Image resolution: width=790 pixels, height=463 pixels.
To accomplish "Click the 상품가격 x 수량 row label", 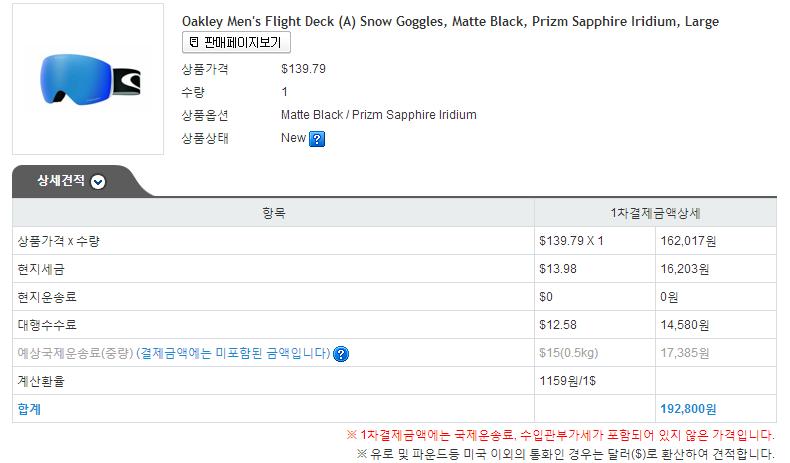I will coord(59,241).
